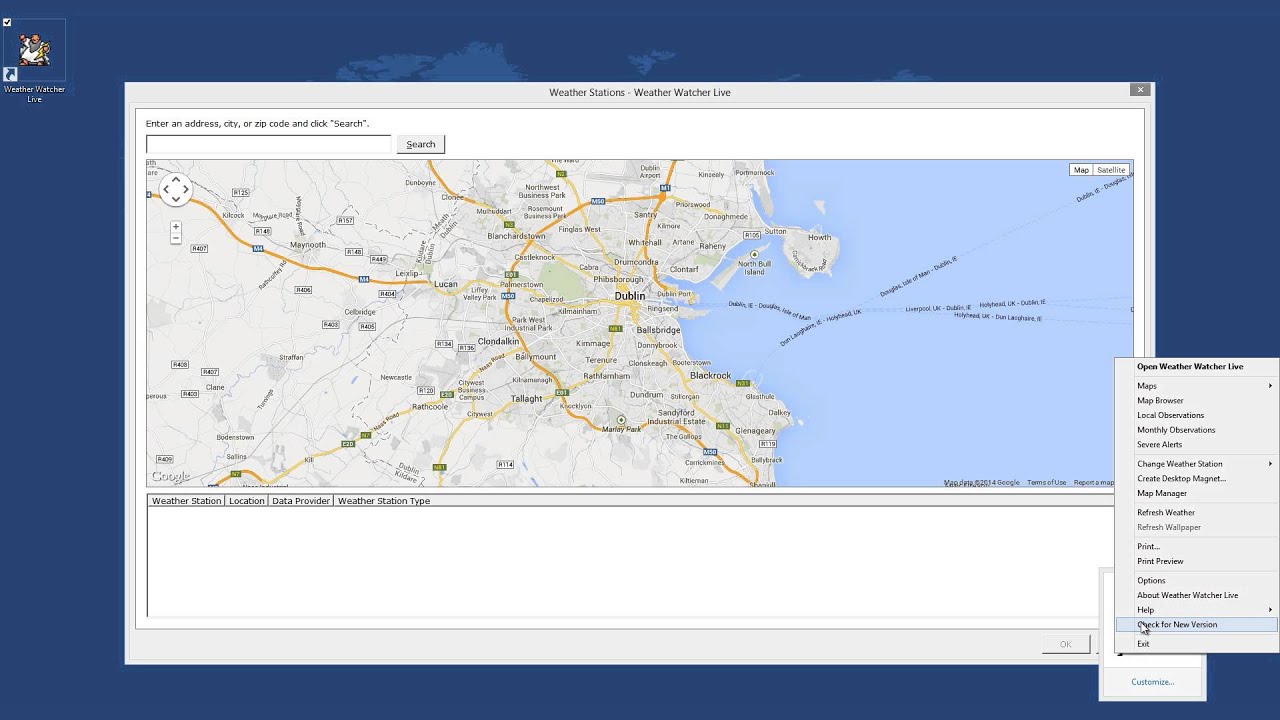This screenshot has height=720, width=1280.
Task: Select Refresh Weather menu entry
Action: [1197, 512]
